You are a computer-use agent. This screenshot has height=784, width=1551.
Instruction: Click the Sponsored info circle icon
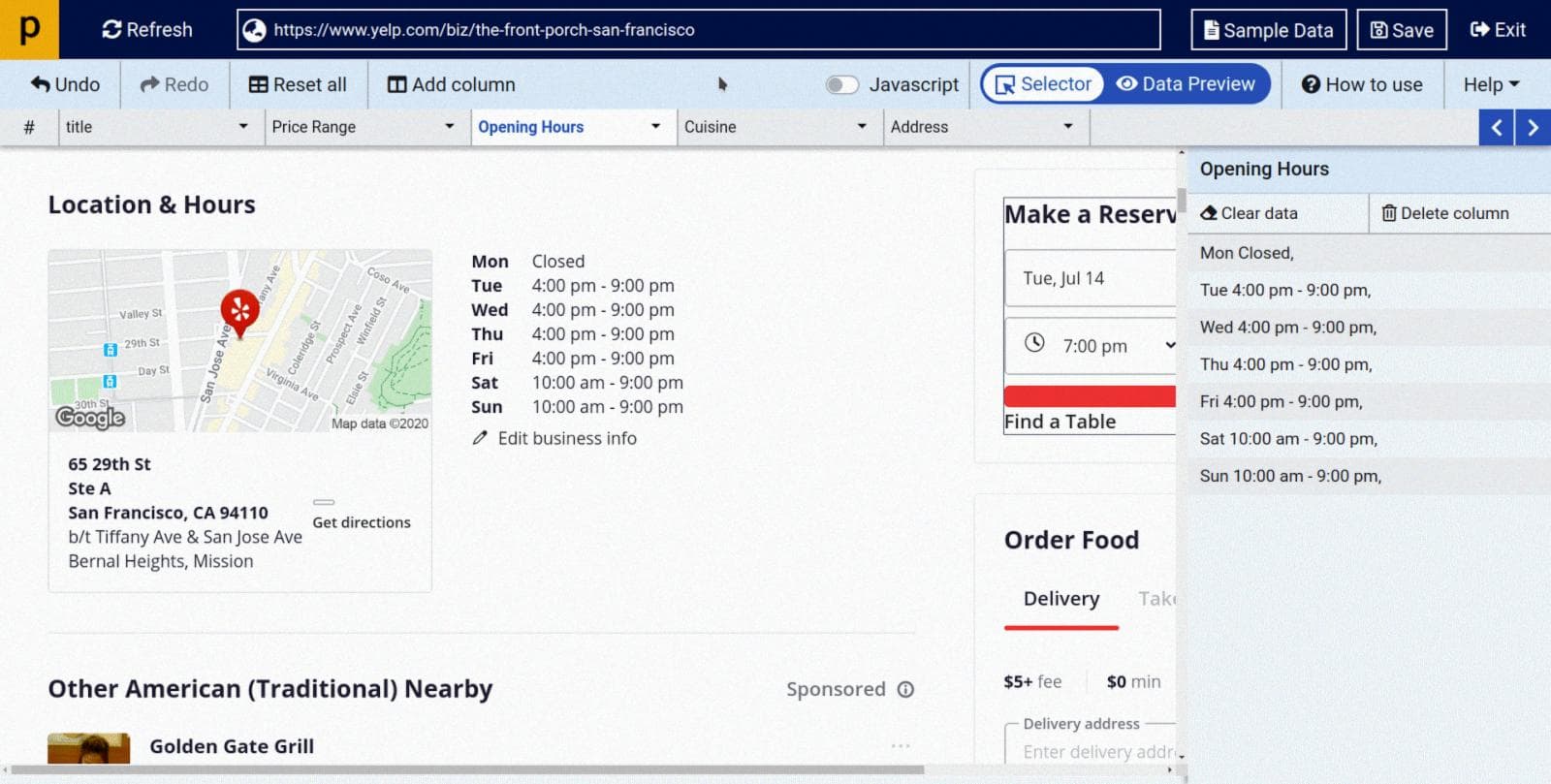[x=905, y=689]
